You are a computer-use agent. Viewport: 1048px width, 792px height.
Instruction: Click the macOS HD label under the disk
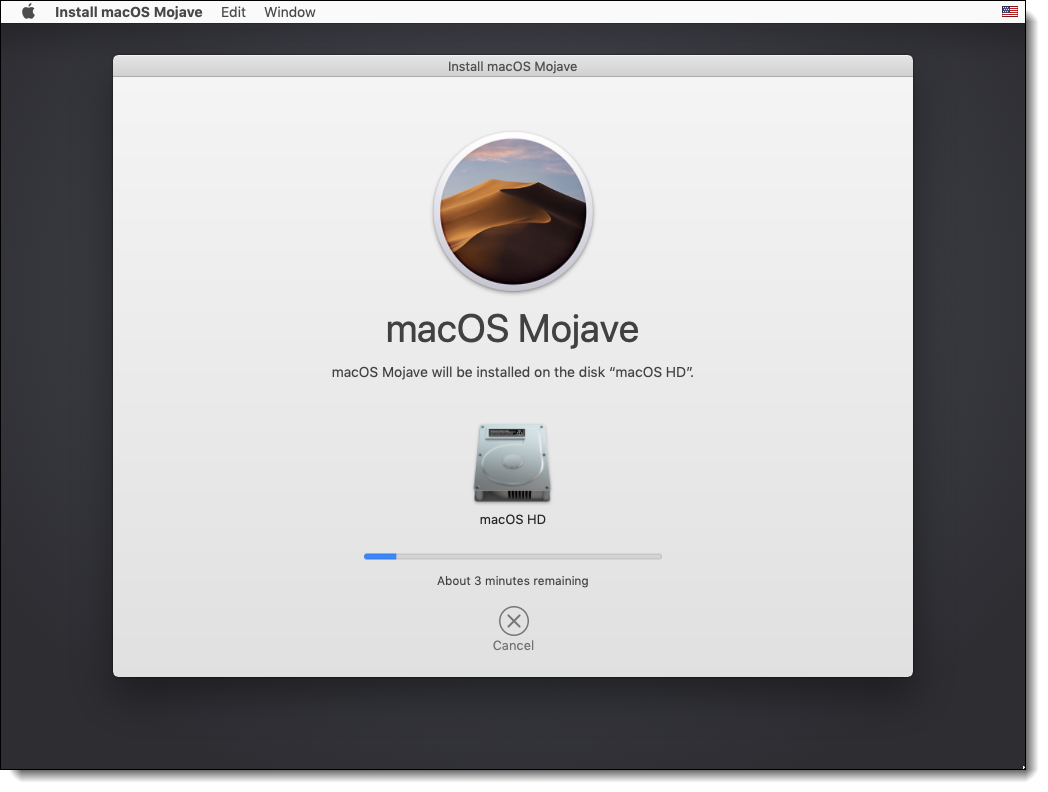tap(512, 520)
